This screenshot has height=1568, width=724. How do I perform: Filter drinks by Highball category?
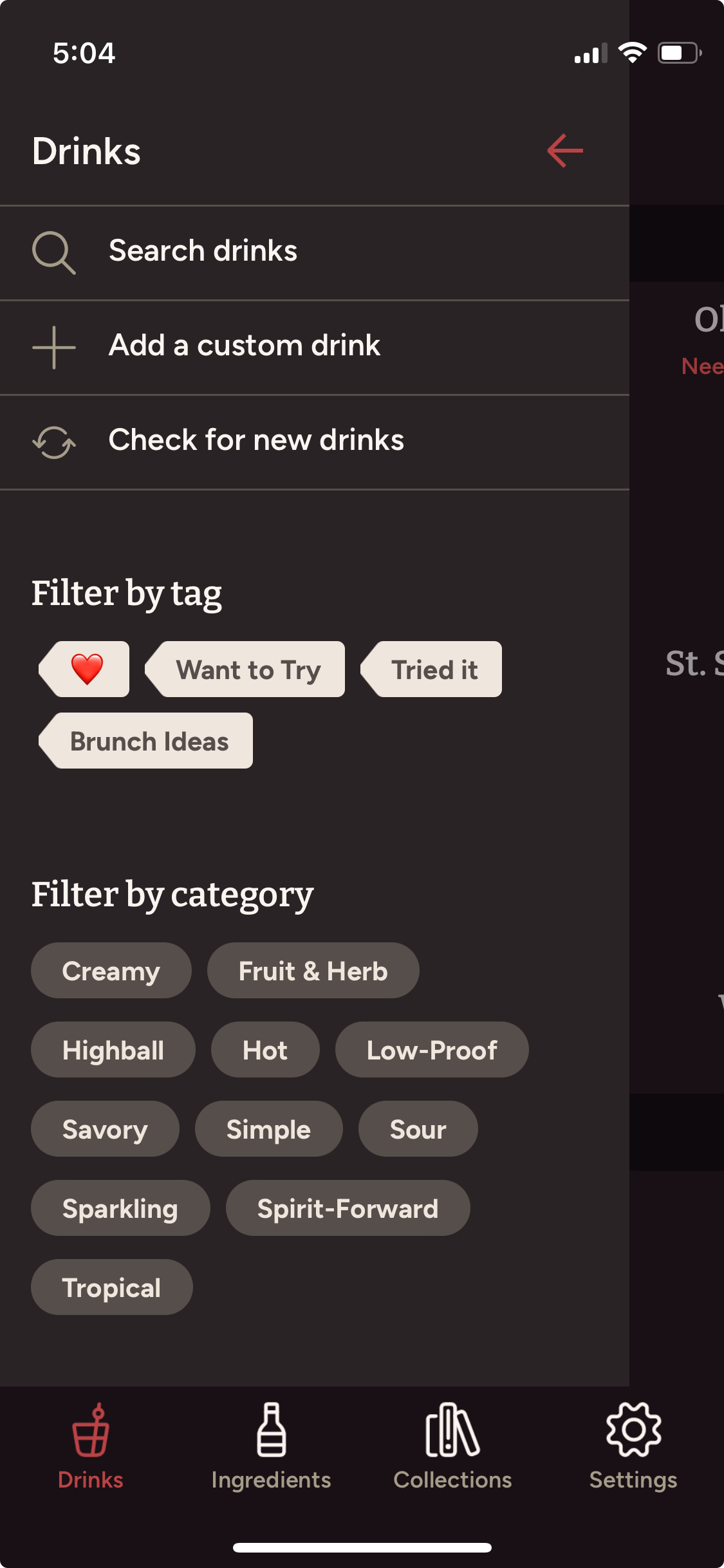pos(113,1050)
